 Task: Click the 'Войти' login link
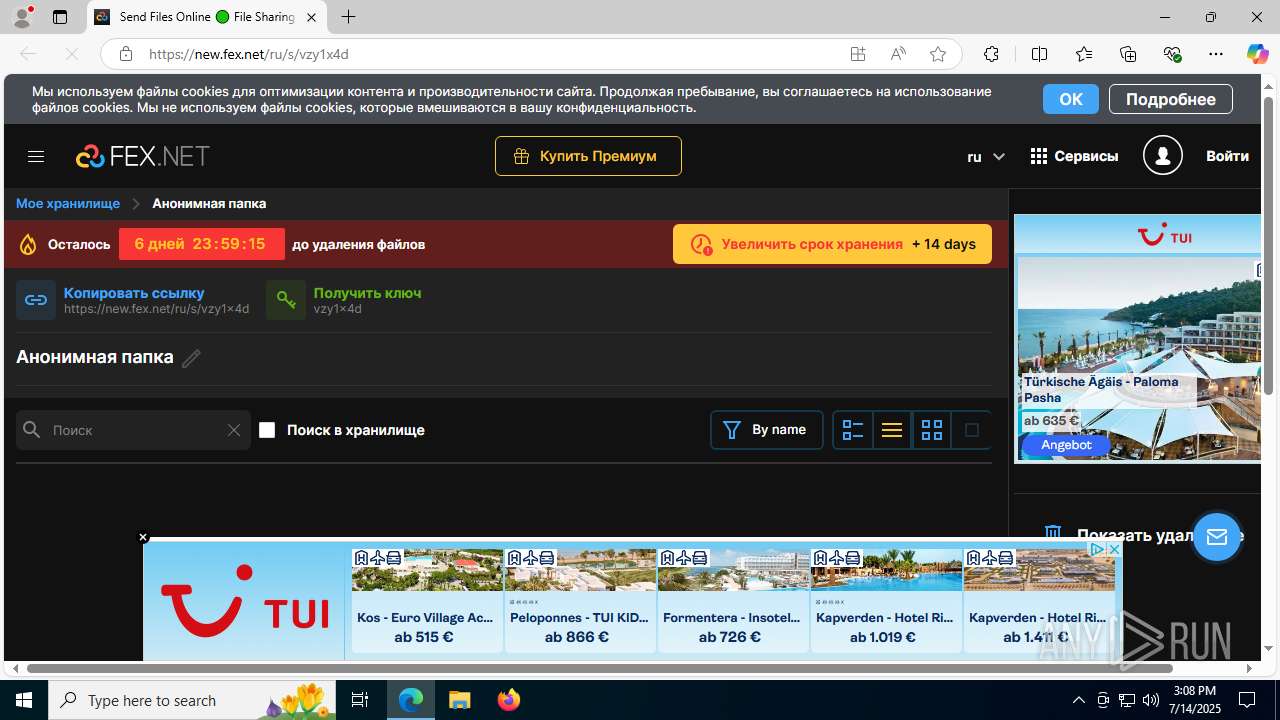(x=1227, y=156)
